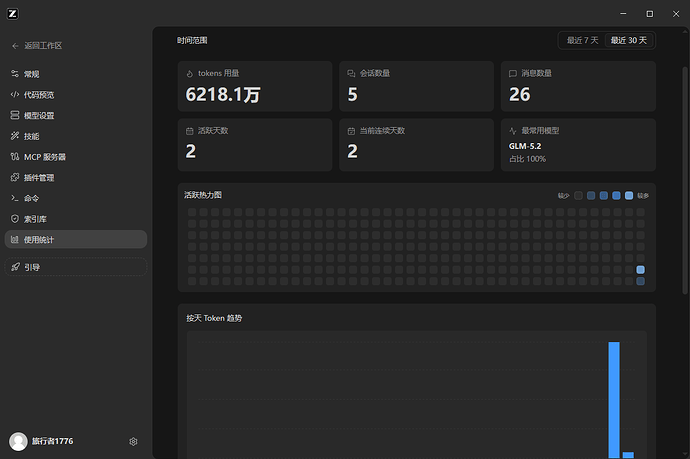Image resolution: width=690 pixels, height=459 pixels.
Task: Click the 当前连续天数 value 2
Action: [x=352, y=151]
